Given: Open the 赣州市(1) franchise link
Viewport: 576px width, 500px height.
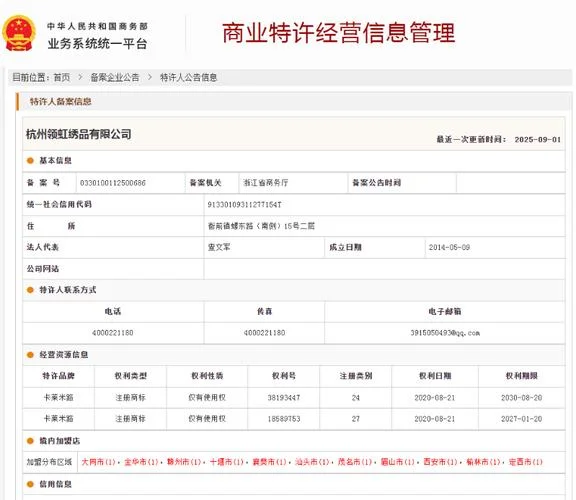Looking at the screenshot, I should coord(184,462).
